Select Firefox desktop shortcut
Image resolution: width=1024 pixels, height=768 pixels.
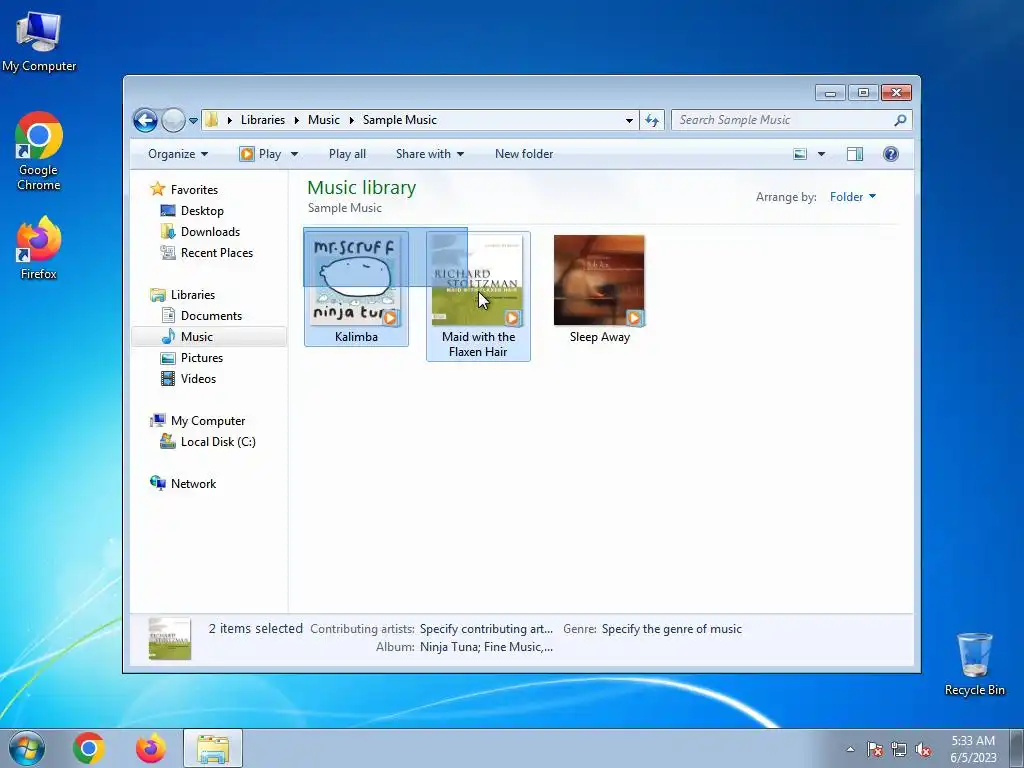coord(39,249)
